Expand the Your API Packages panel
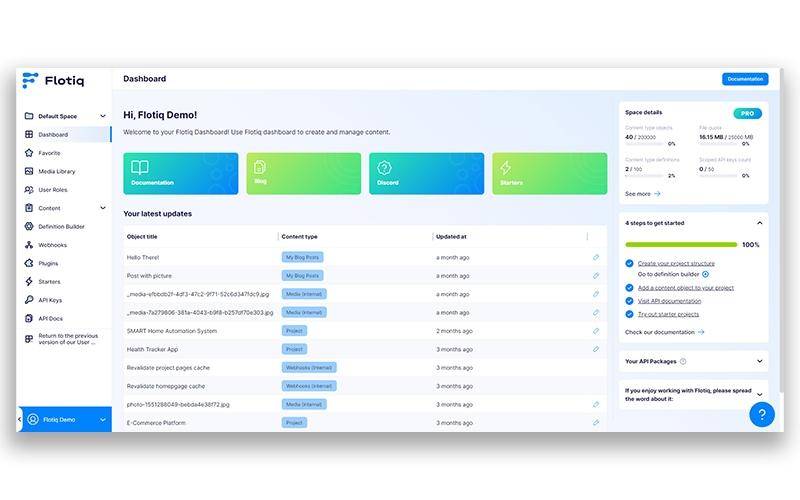Screen dimensions: 800x500 [759, 361]
